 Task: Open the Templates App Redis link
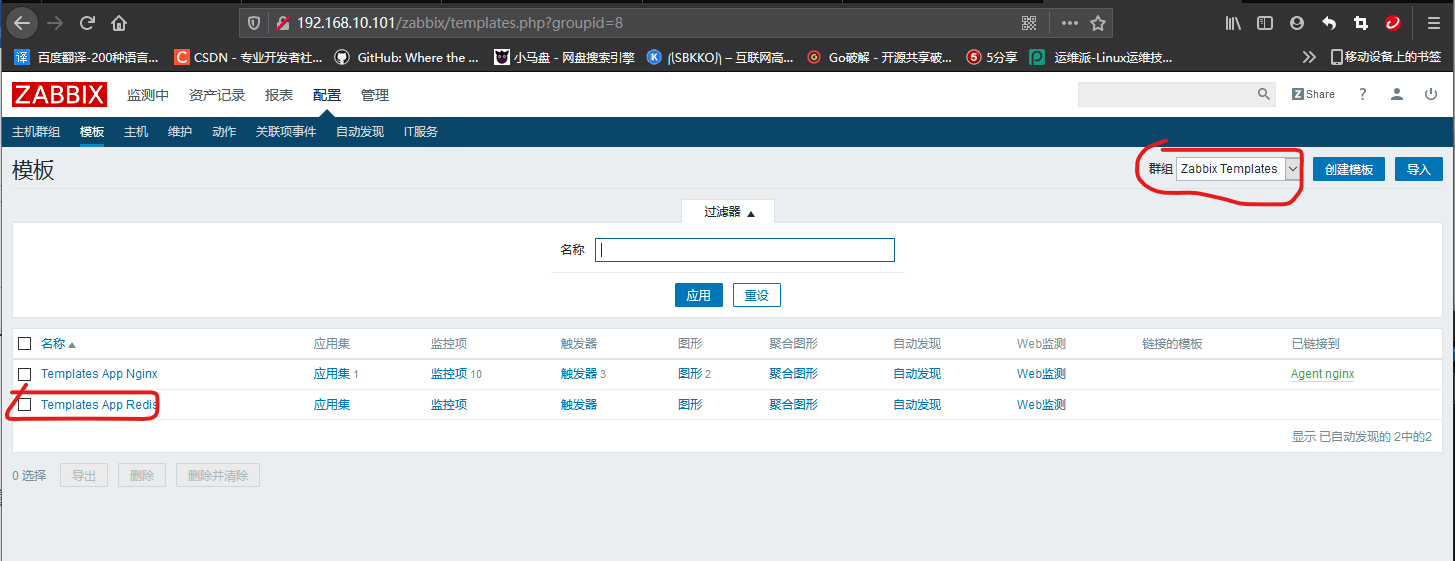99,405
